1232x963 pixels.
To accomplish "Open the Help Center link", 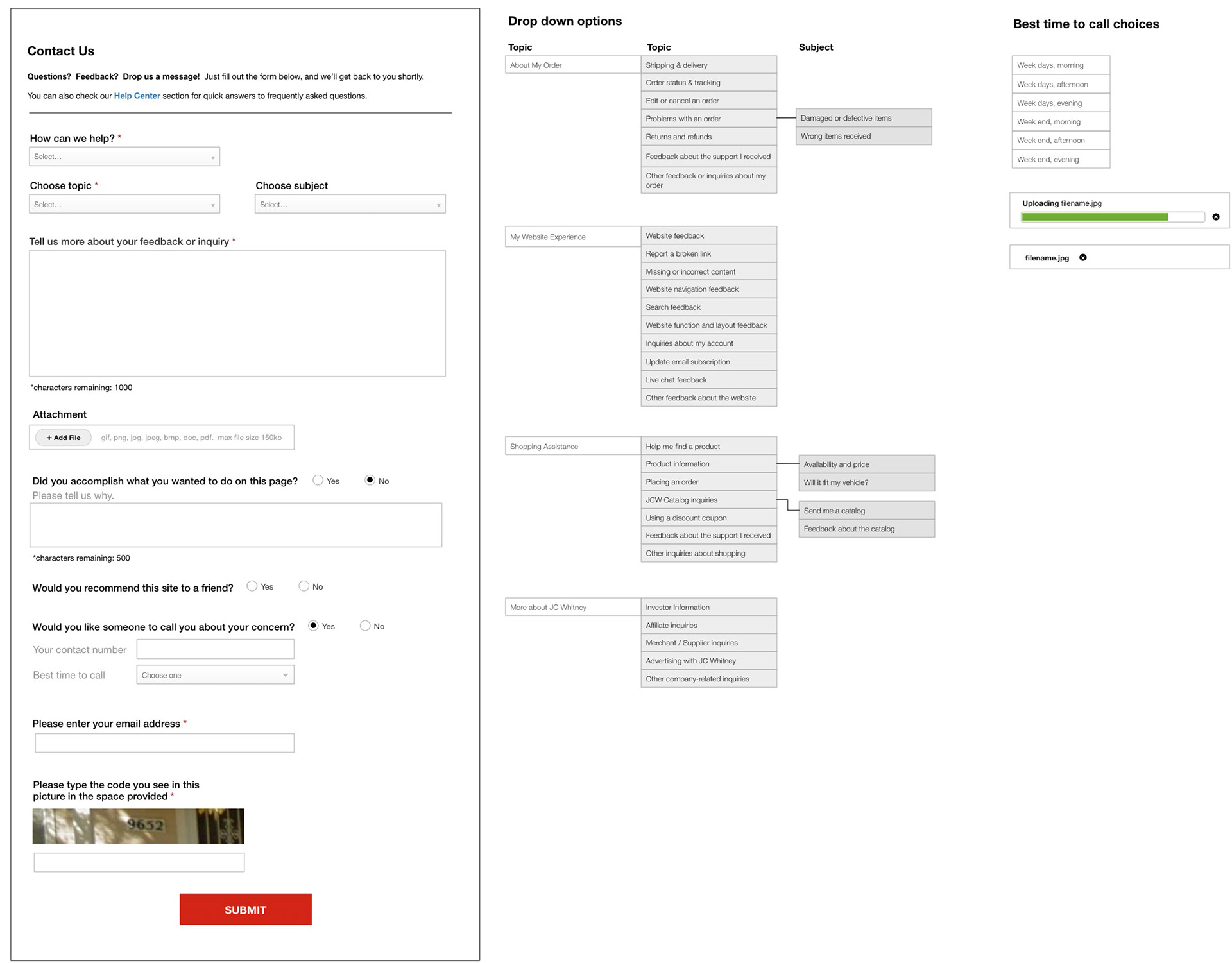I will click(x=137, y=96).
